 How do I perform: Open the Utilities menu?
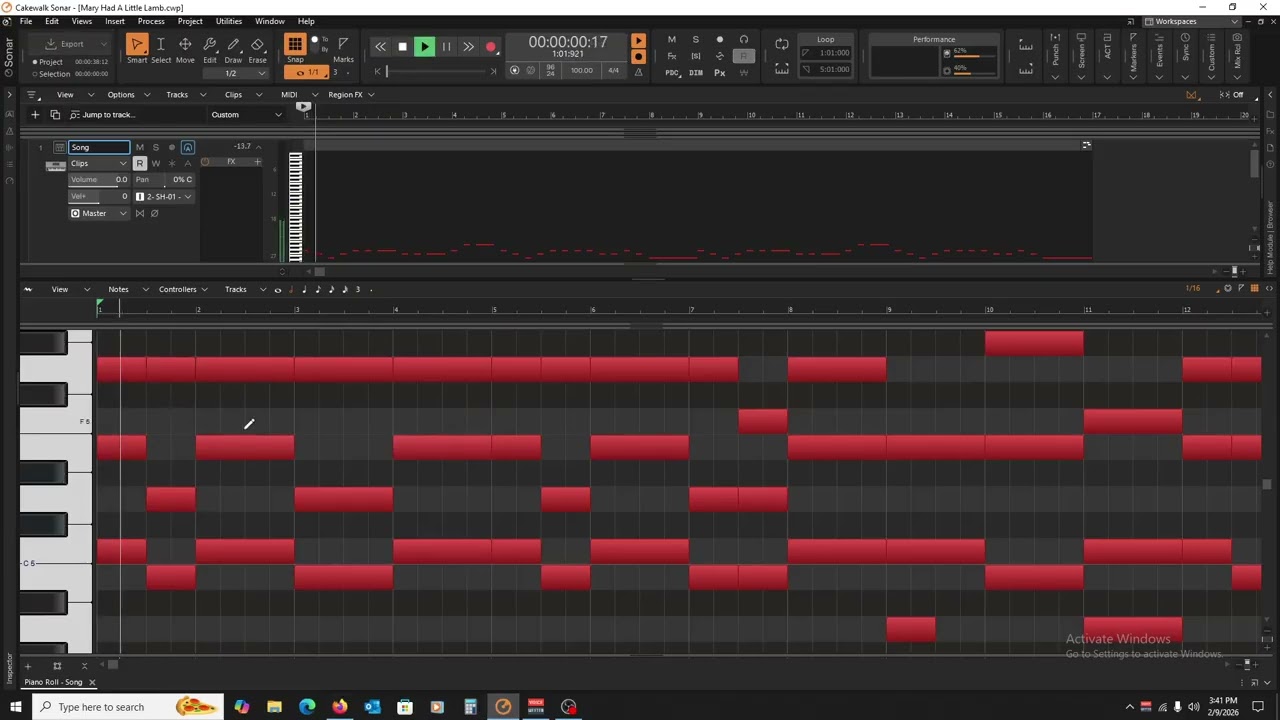(228, 21)
